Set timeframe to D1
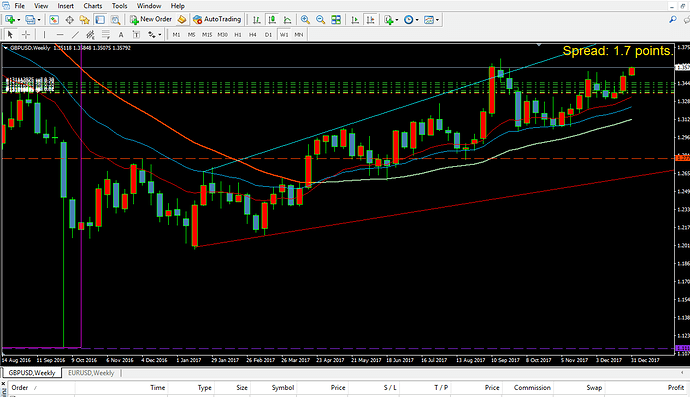 (x=268, y=34)
